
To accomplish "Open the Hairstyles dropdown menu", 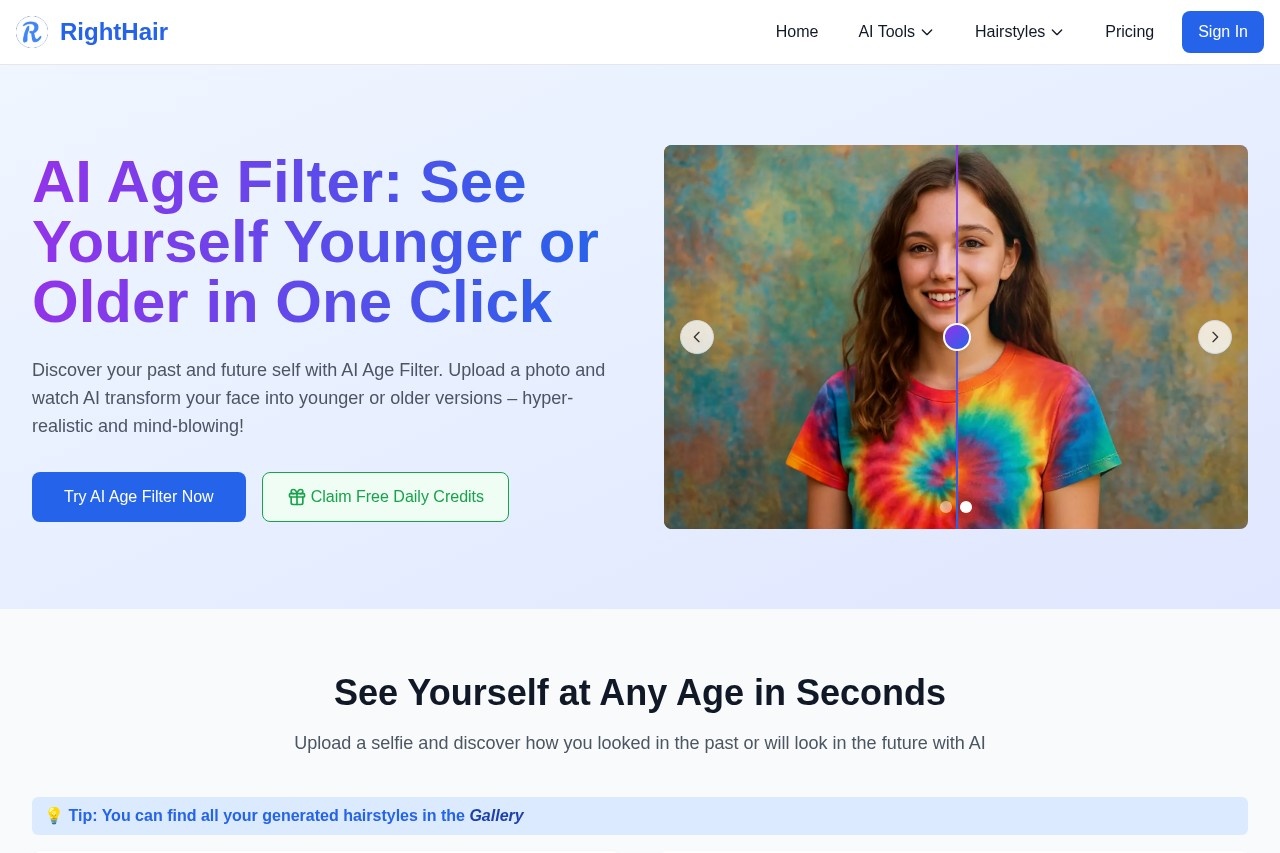I will pos(1019,32).
